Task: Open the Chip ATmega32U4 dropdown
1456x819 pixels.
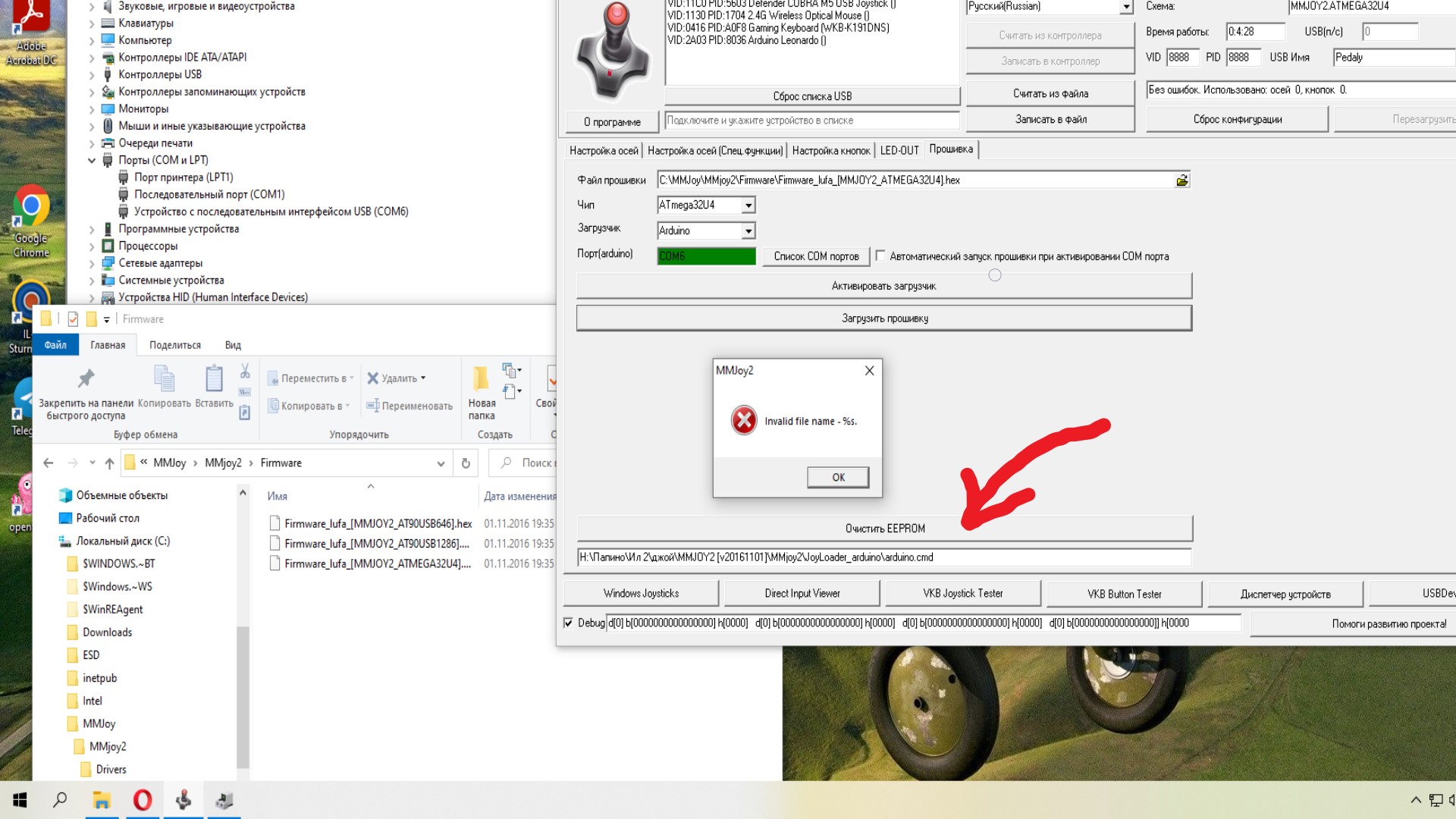Action: [x=748, y=206]
